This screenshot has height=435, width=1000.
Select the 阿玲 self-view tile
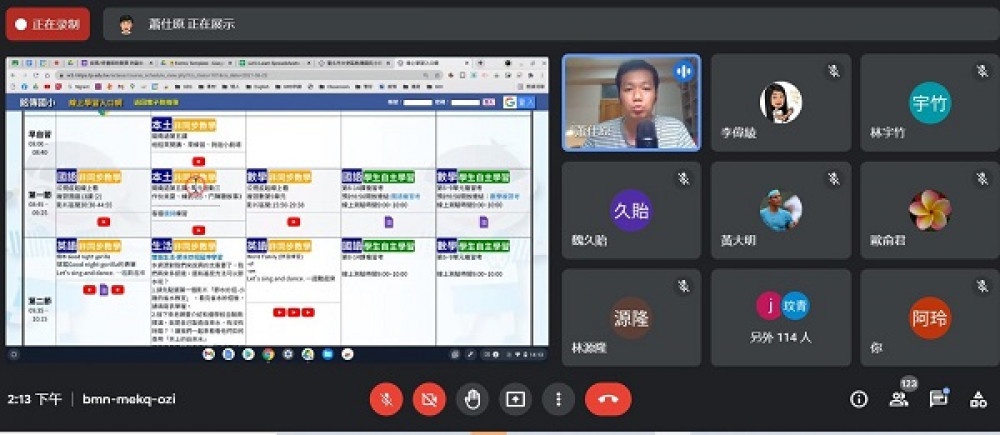929,316
